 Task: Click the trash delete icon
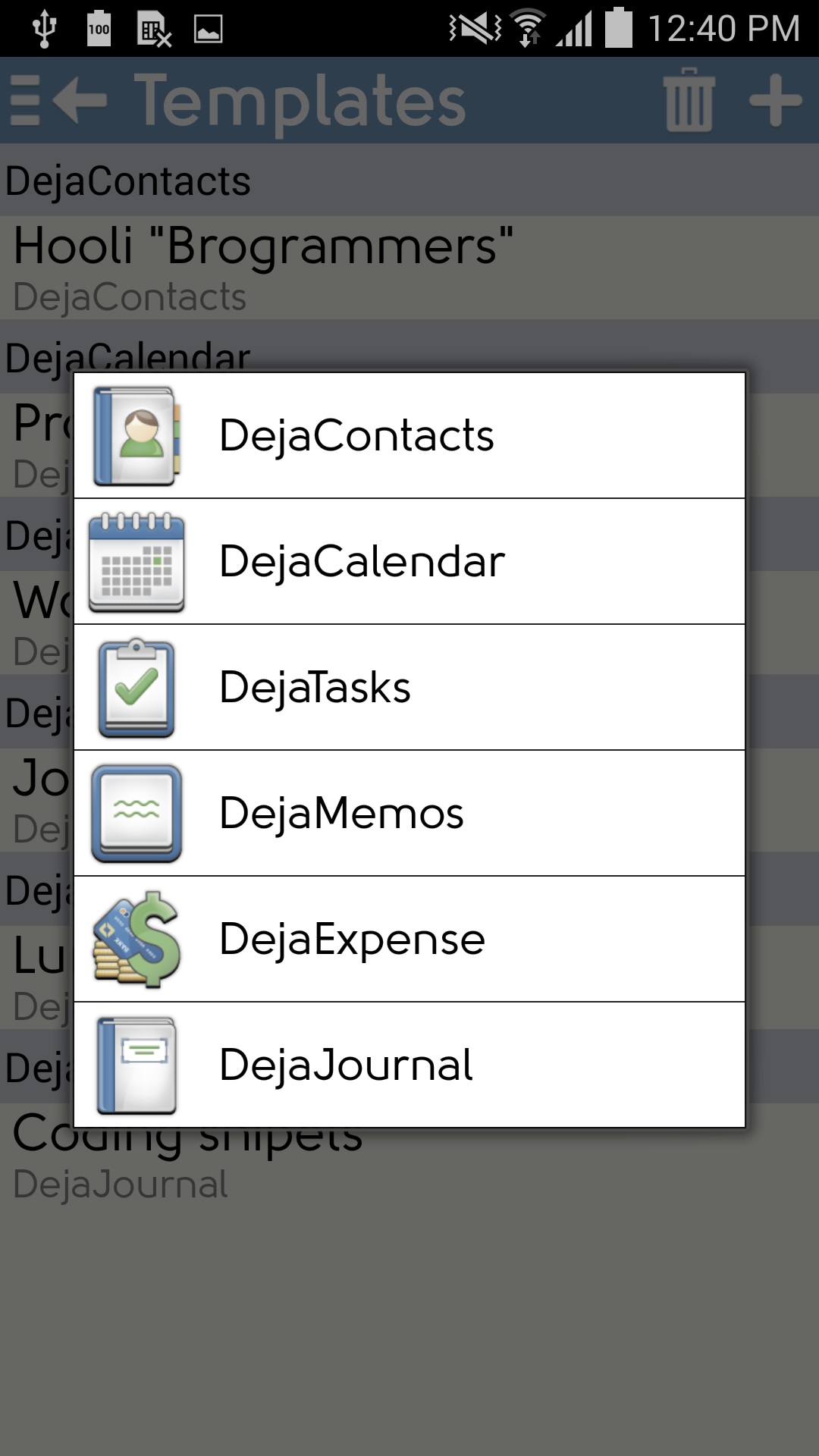tap(689, 100)
